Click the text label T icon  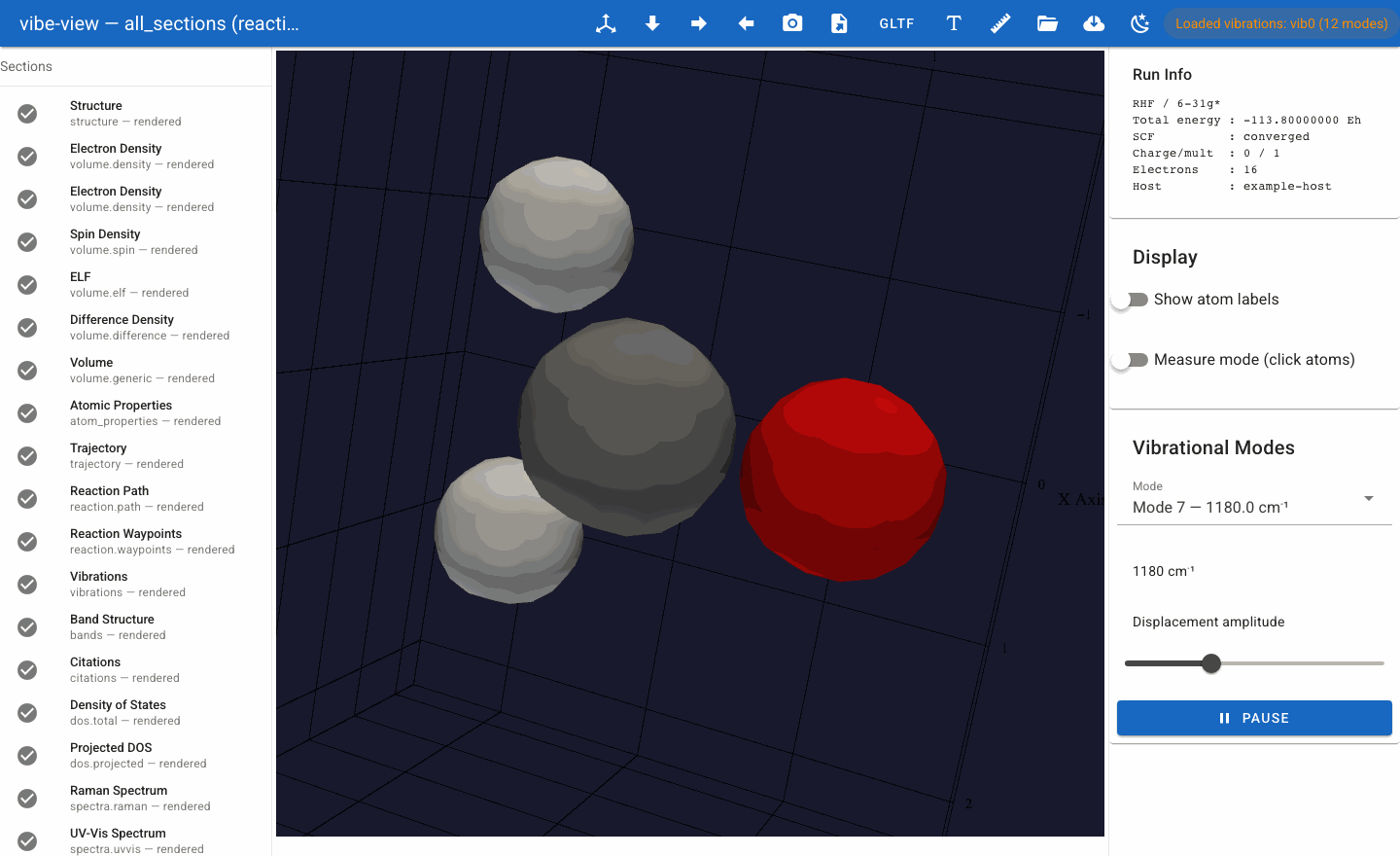tap(954, 23)
